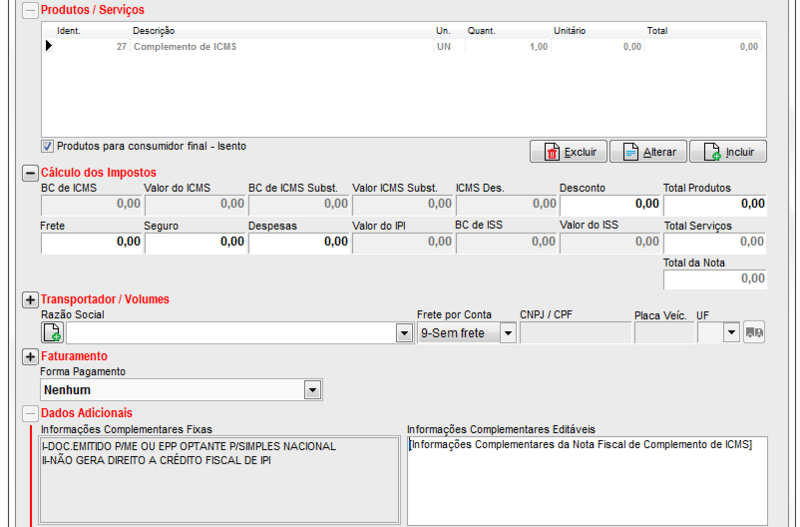The height and width of the screenshot is (527, 800).
Task: Collapse the Cálculo dos Impostos section
Action: point(30,173)
